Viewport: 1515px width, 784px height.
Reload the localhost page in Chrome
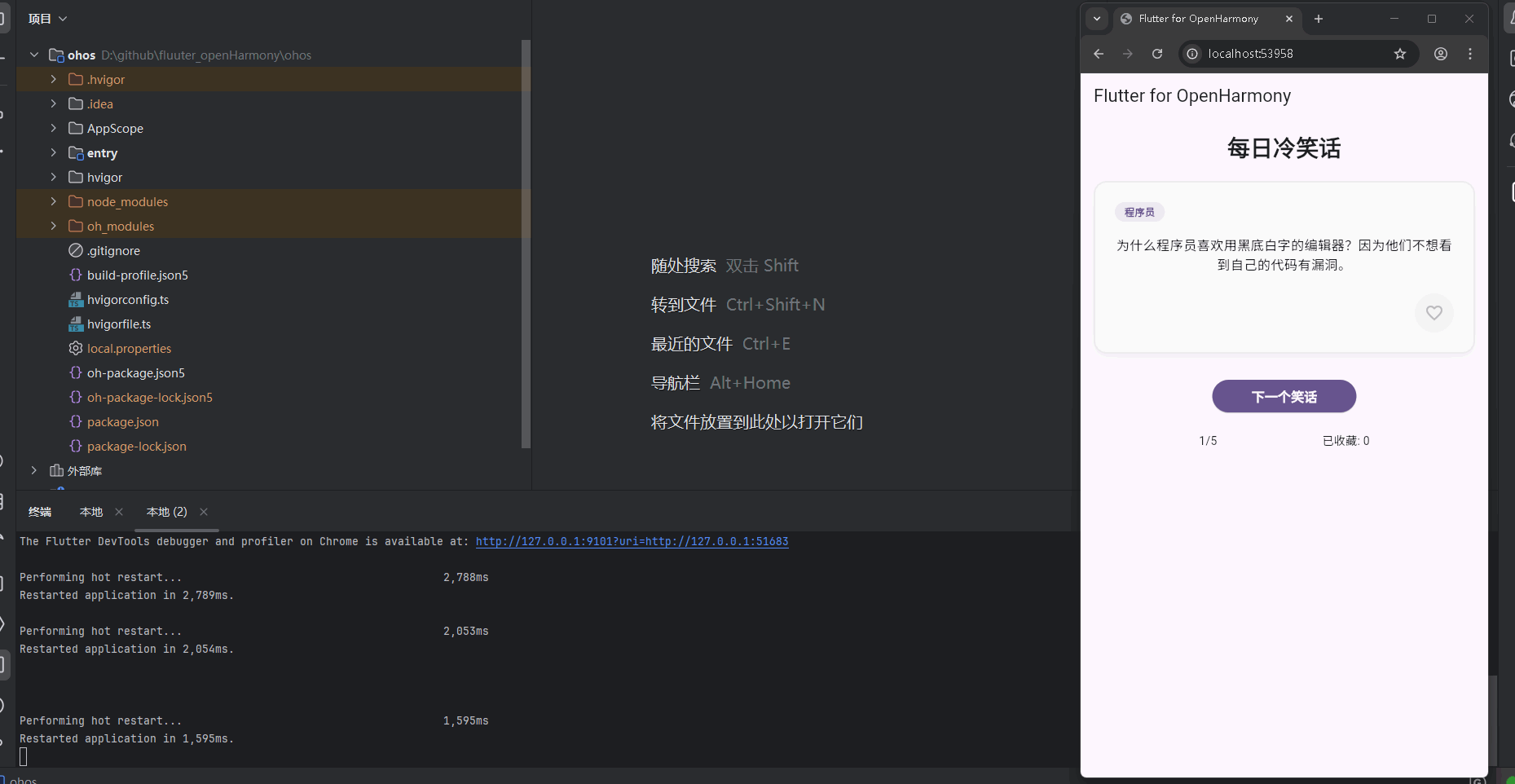click(x=1156, y=54)
